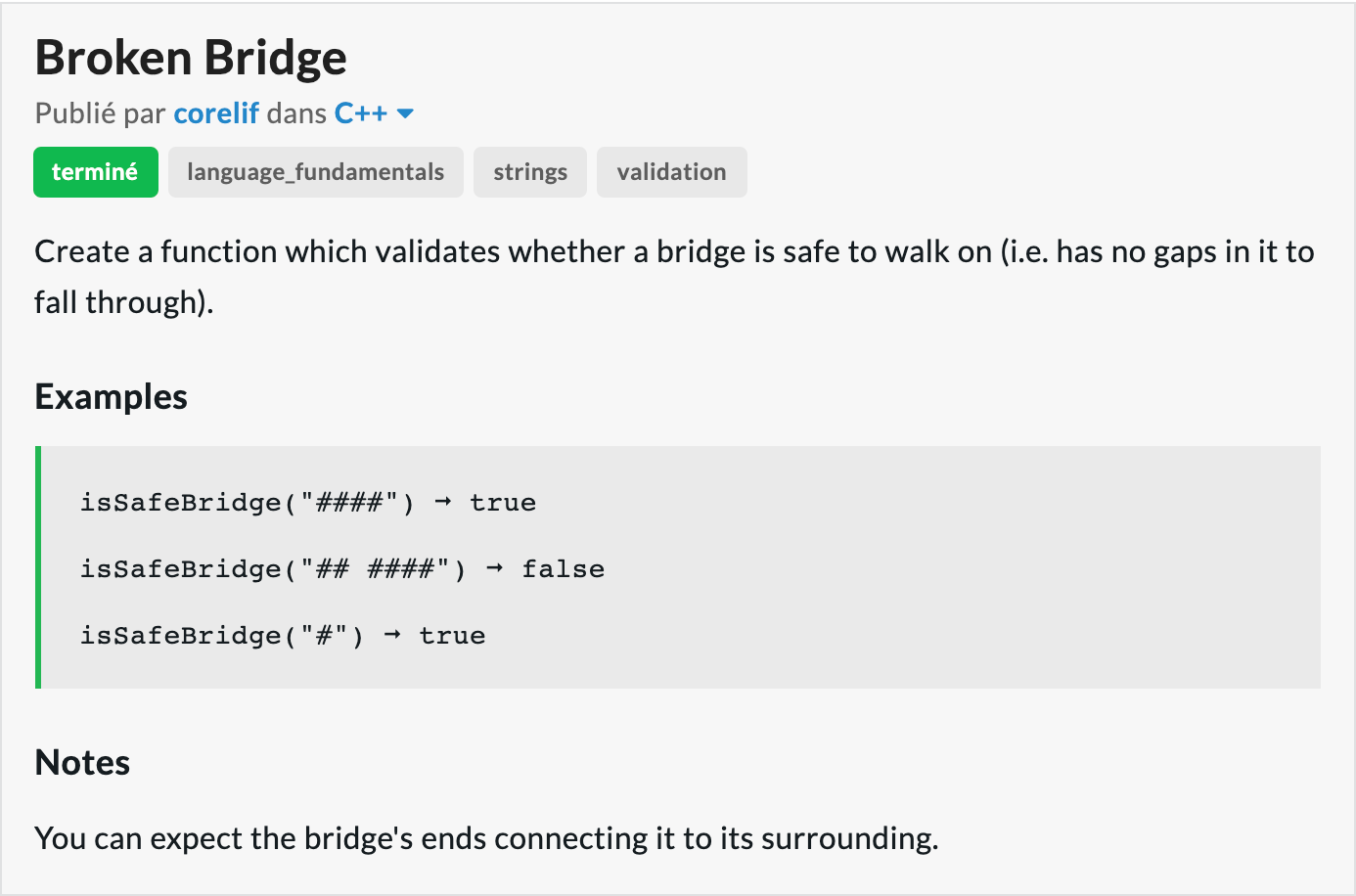Select the C++ language link
This screenshot has width=1356, height=896.
coord(361,113)
